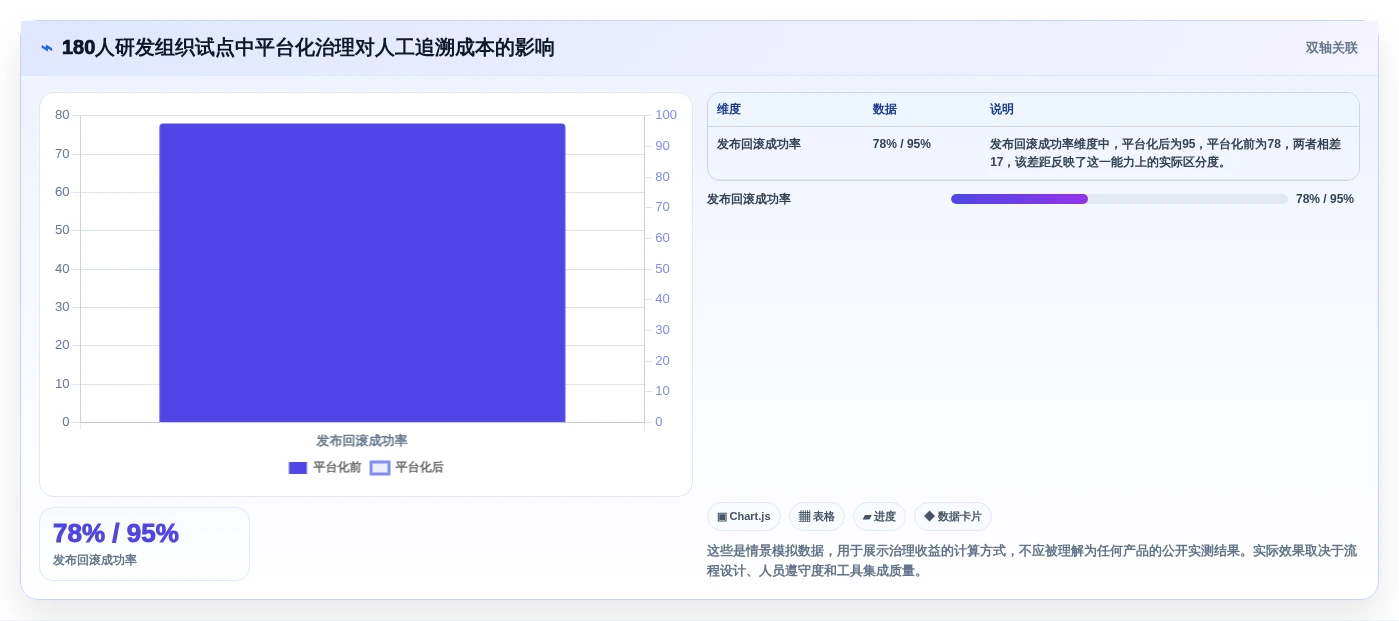Click the 78% / 95% table cell

pyautogui.click(x=902, y=144)
